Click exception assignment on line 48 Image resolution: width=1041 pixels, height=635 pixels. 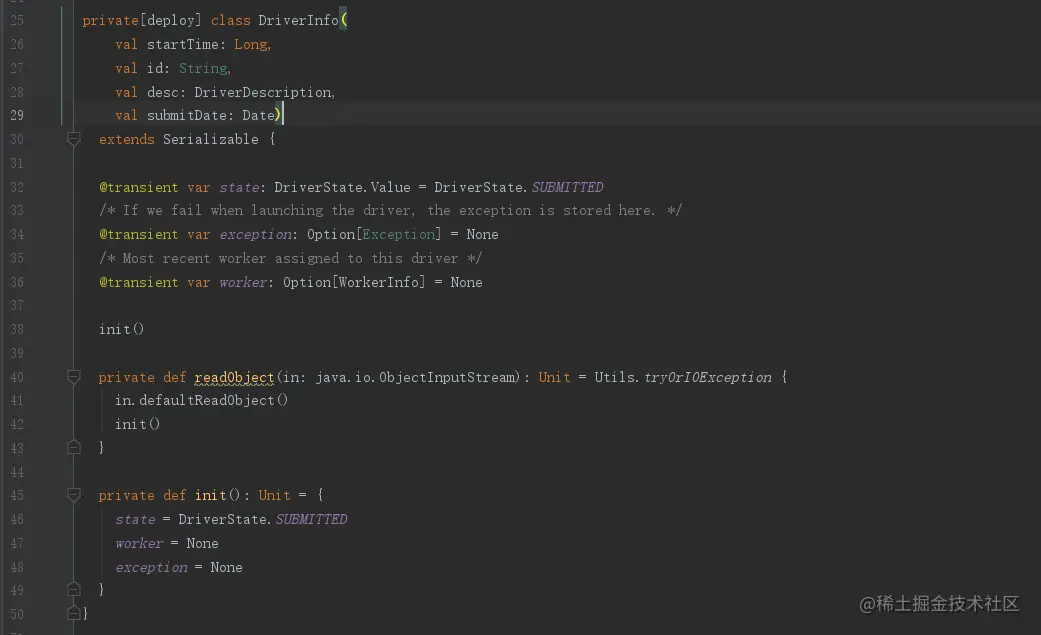pos(179,567)
